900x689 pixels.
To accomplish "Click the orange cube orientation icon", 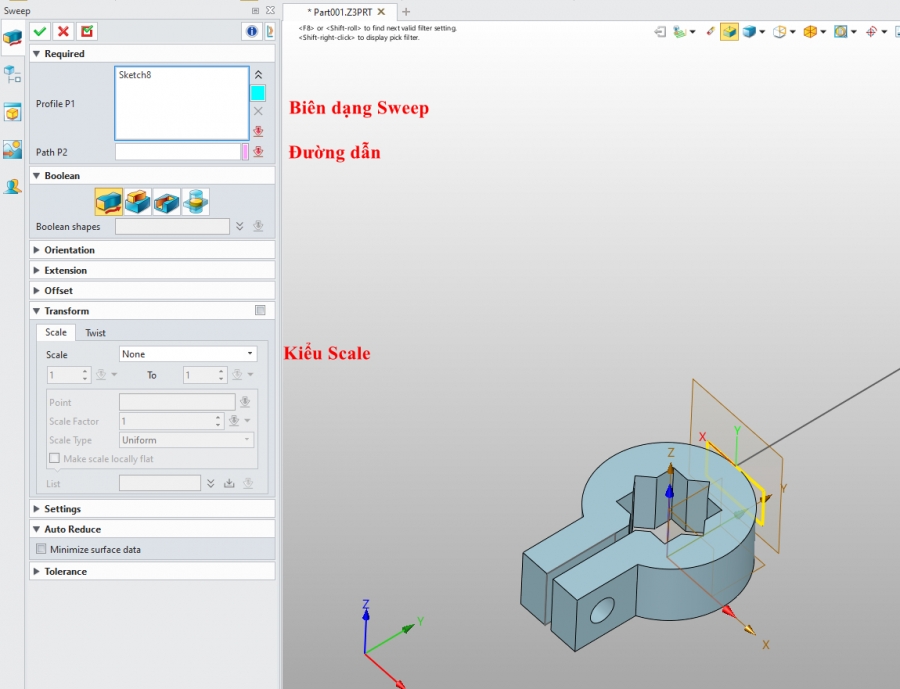I will pyautogui.click(x=810, y=32).
